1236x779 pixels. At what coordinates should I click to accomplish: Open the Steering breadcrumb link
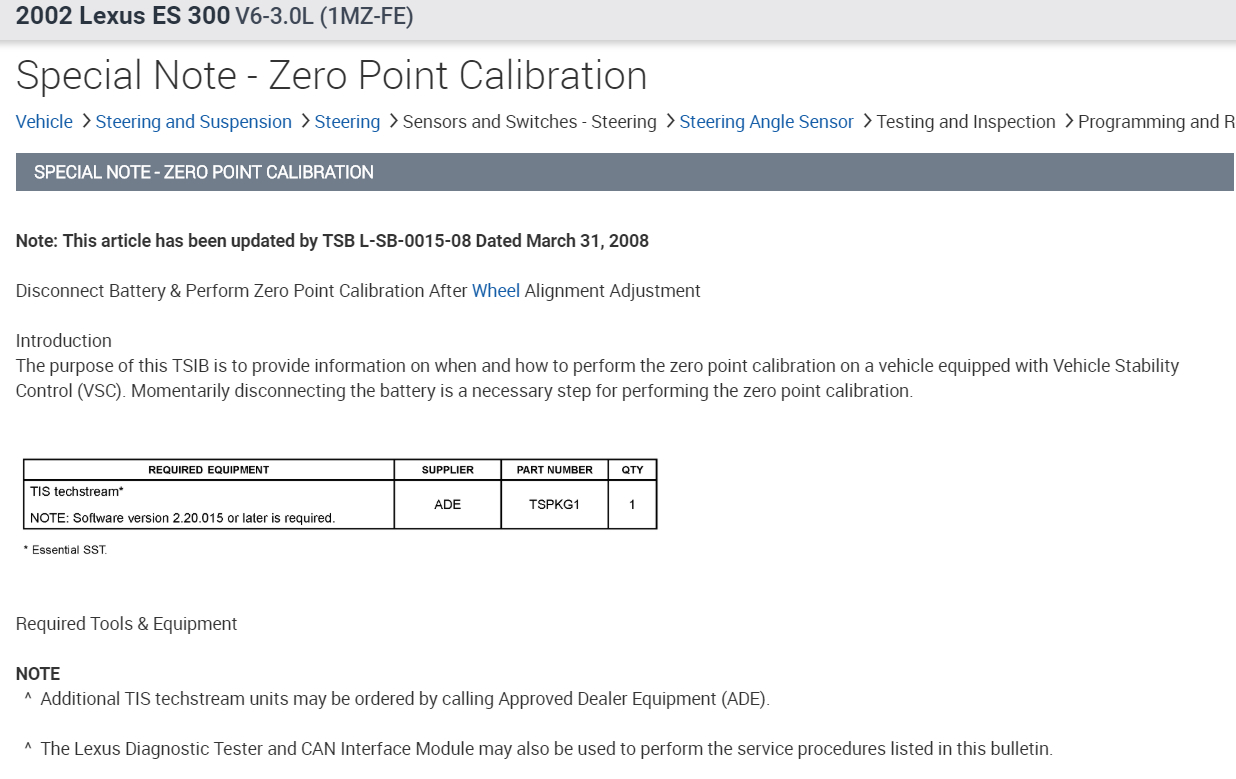click(x=347, y=122)
